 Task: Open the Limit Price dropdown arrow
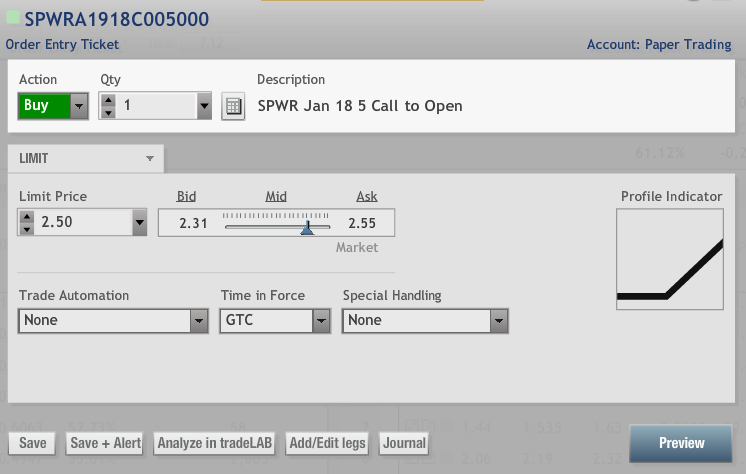tap(140, 223)
